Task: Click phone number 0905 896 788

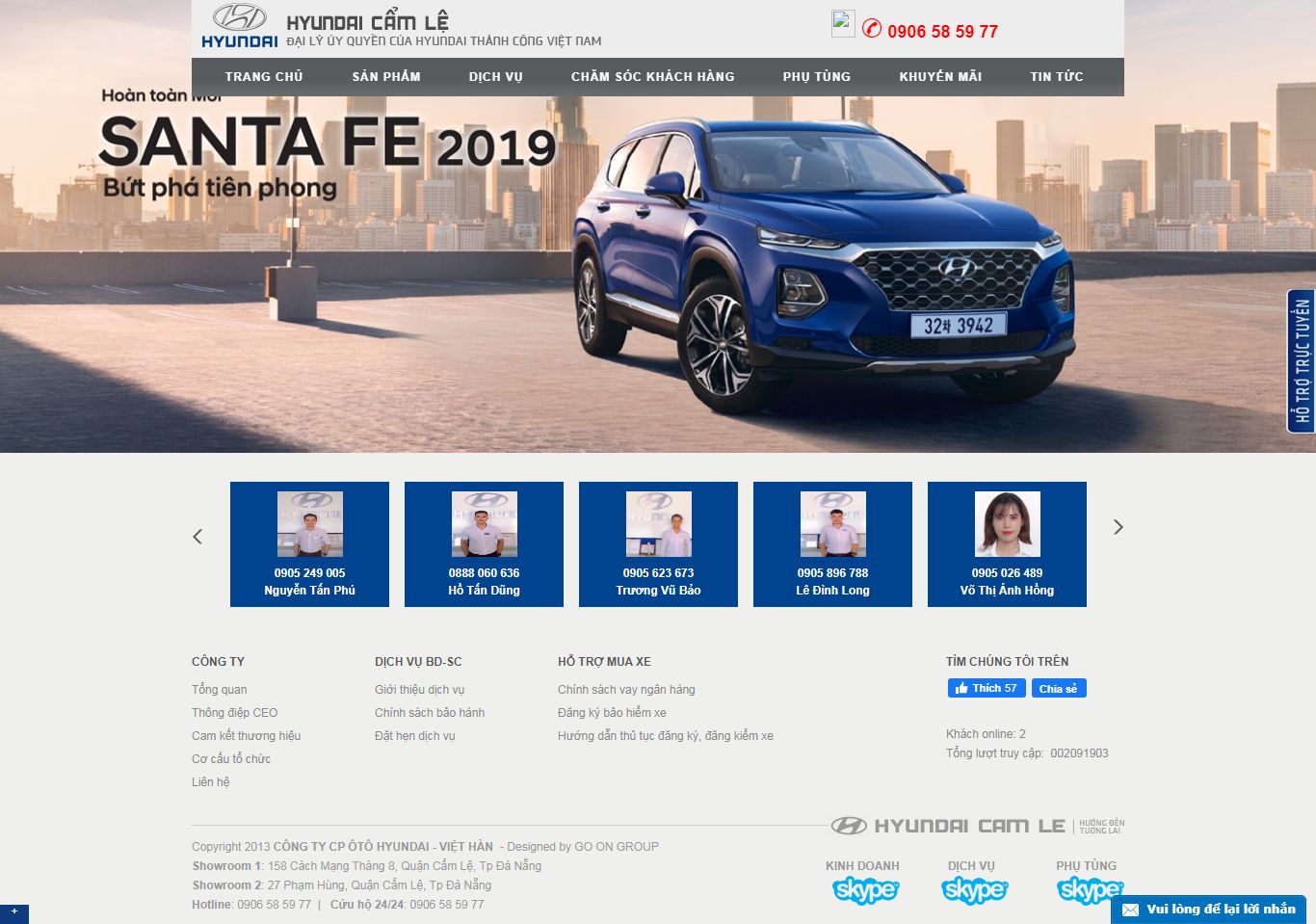Action: 833,572
